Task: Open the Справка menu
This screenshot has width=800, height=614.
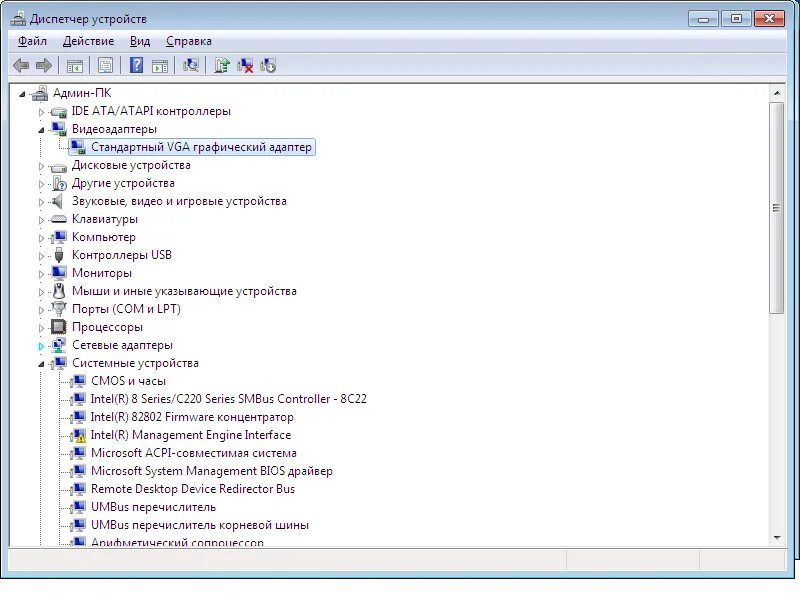Action: coord(188,41)
